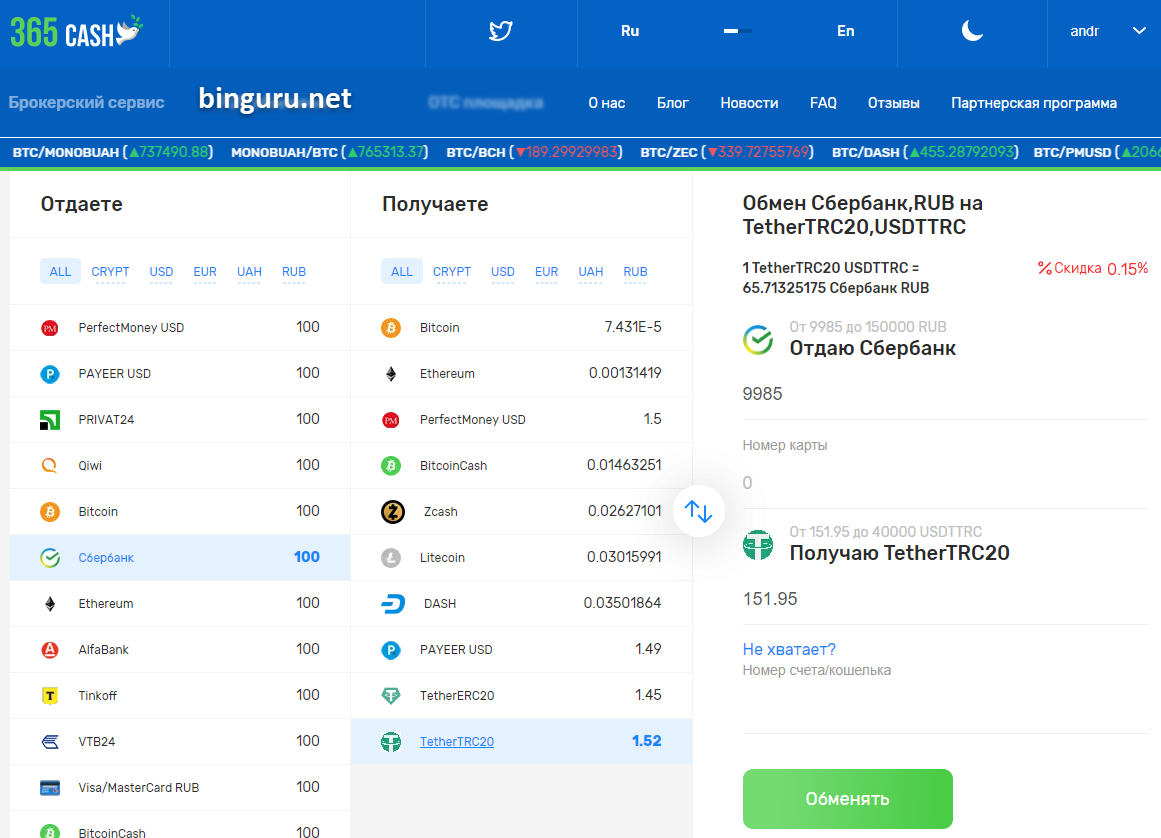Click the PerfectMoney USD icon in Получаете

pyautogui.click(x=391, y=420)
